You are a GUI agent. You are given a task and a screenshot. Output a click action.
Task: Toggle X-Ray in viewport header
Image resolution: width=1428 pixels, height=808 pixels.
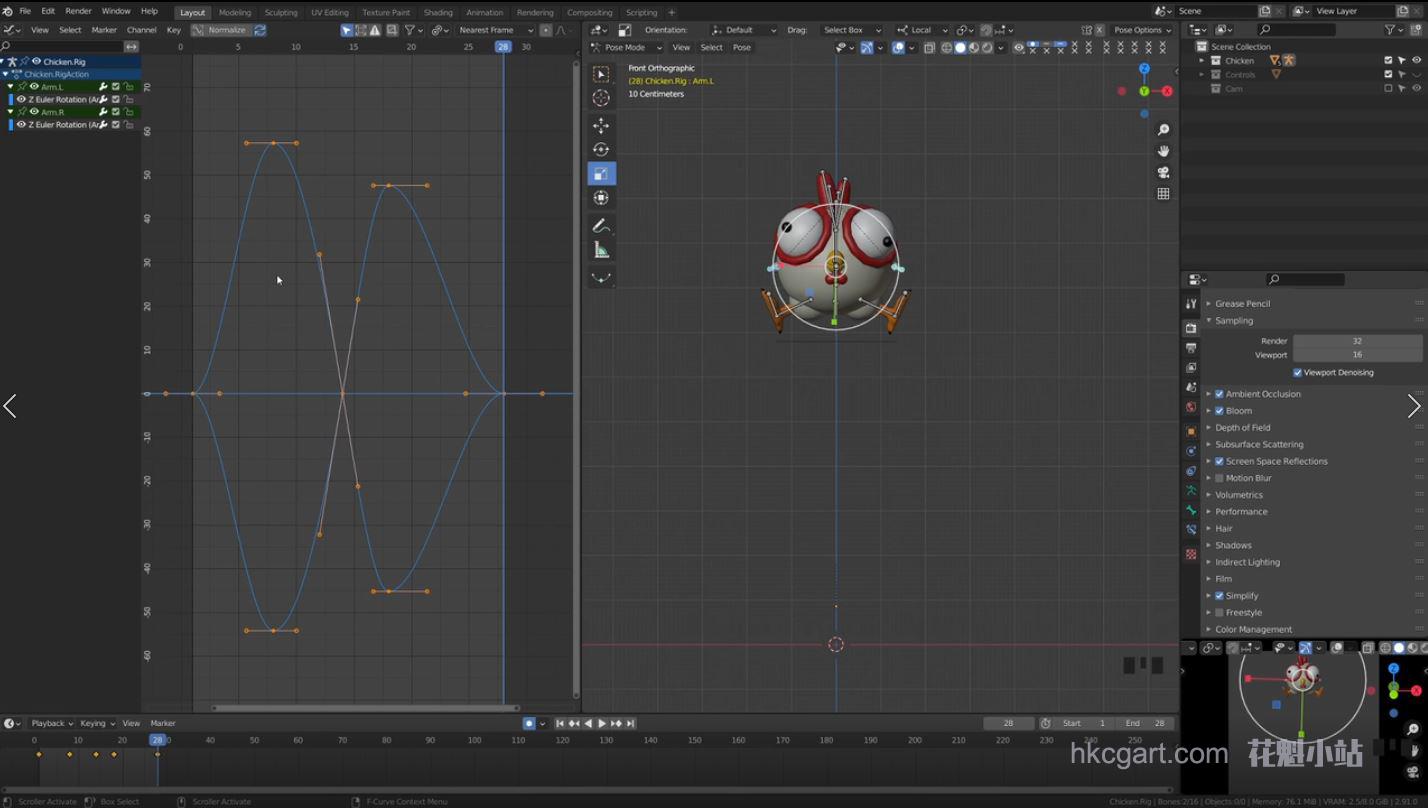tap(931, 47)
